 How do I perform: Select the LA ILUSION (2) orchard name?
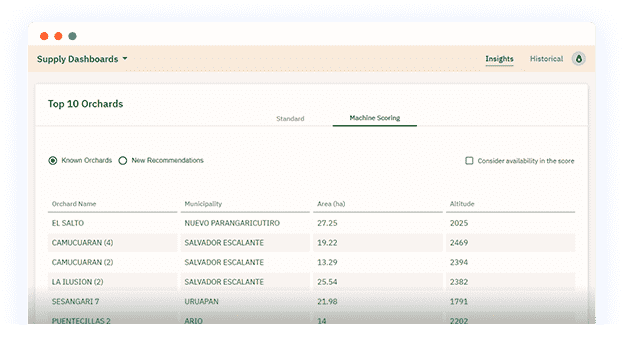pyautogui.click(x=77, y=282)
